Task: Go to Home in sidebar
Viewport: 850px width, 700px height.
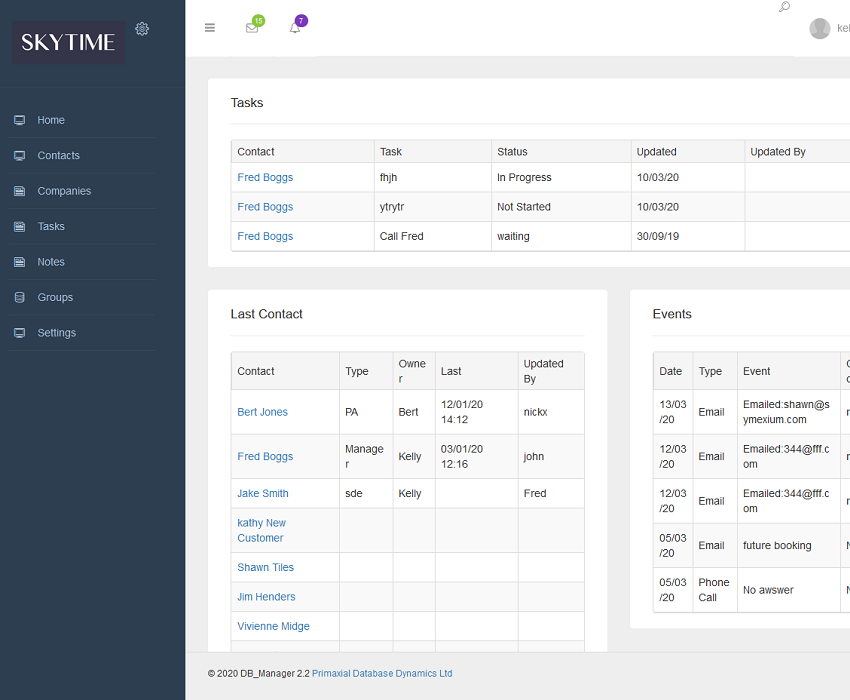Action: click(51, 120)
